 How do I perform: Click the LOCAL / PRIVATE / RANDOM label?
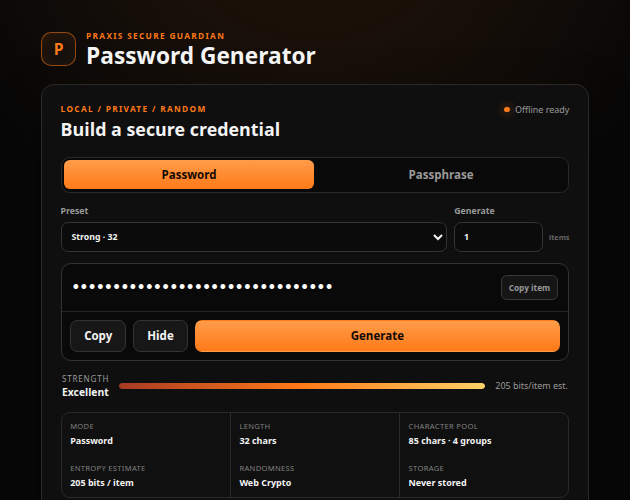tap(133, 109)
